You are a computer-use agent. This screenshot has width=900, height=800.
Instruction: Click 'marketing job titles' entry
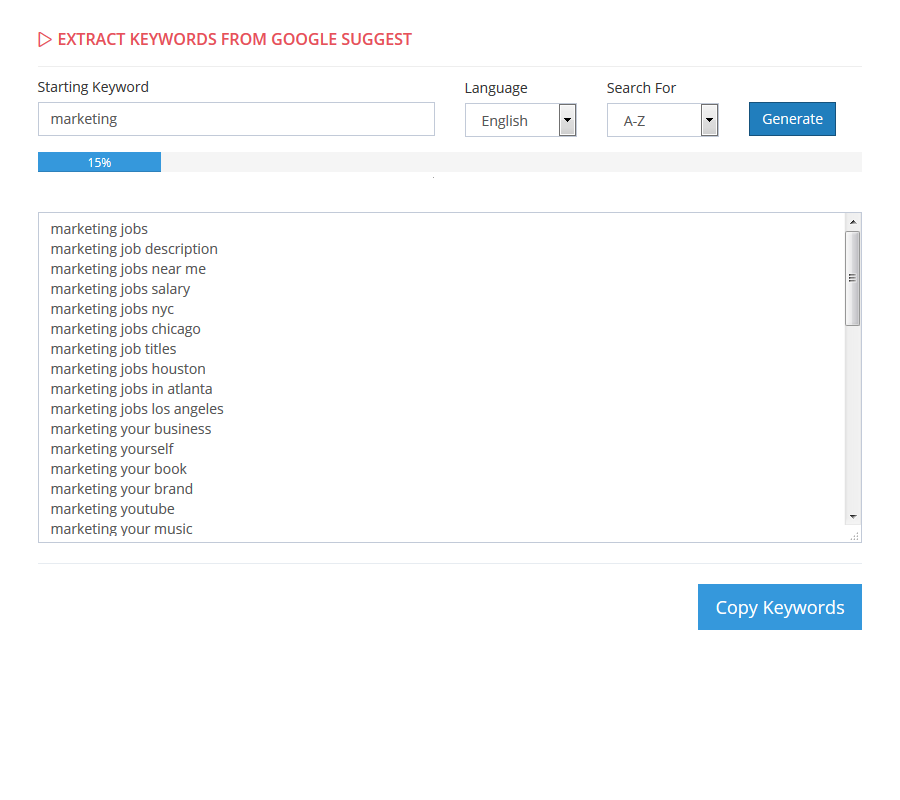[x=114, y=349]
